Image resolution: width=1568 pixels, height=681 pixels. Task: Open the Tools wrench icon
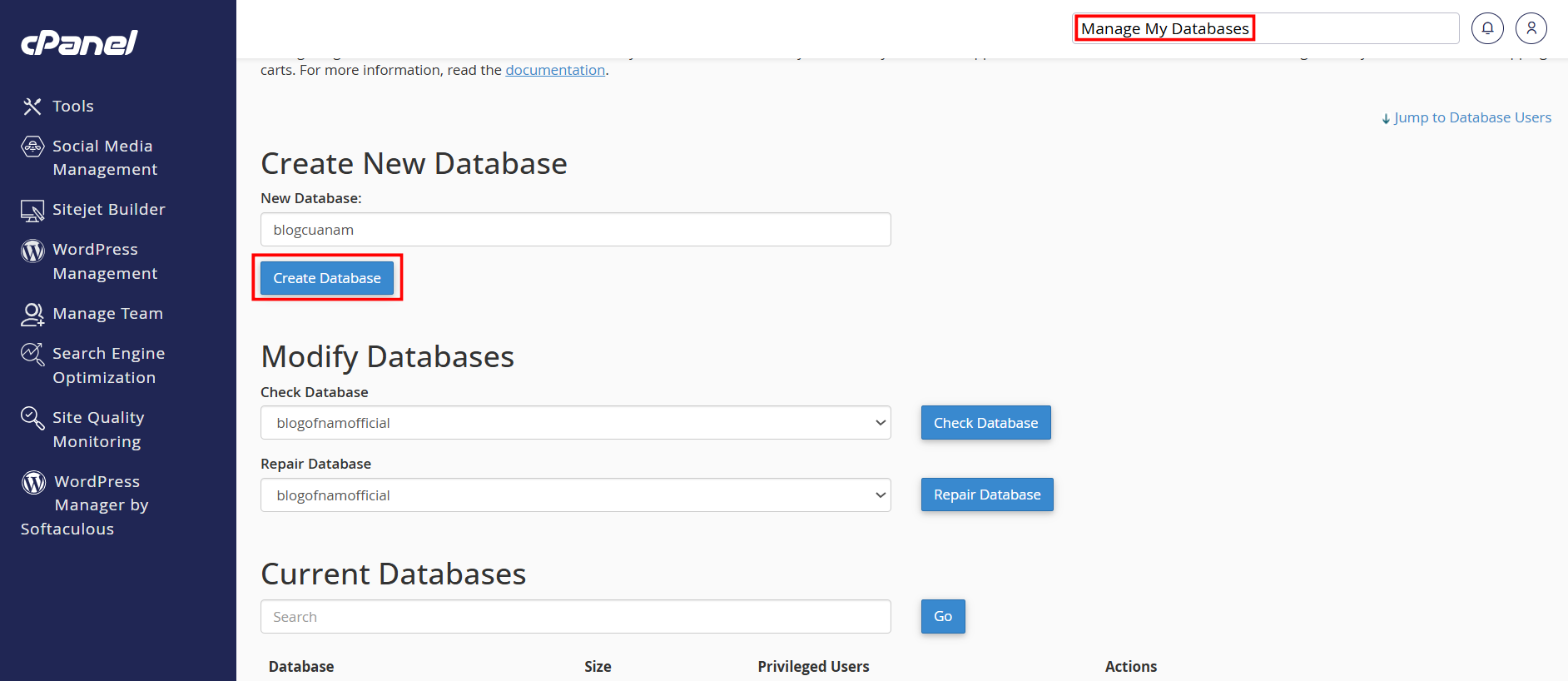point(32,106)
